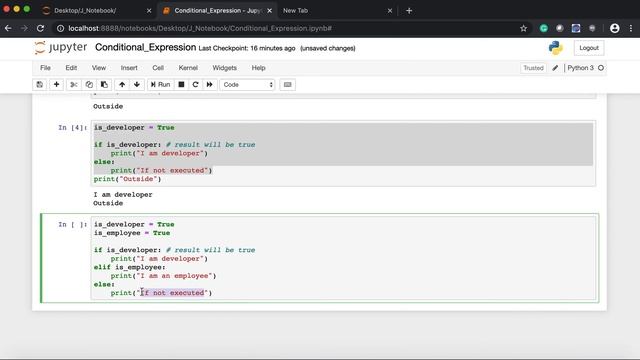Click the 'I am an employee' print line
Screen dimensions: 640x360
(163, 276)
